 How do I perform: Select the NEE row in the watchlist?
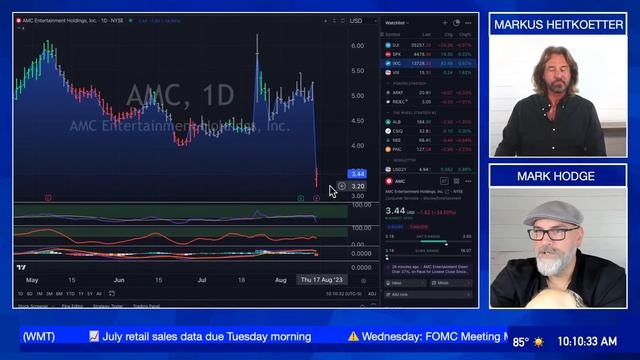click(429, 140)
